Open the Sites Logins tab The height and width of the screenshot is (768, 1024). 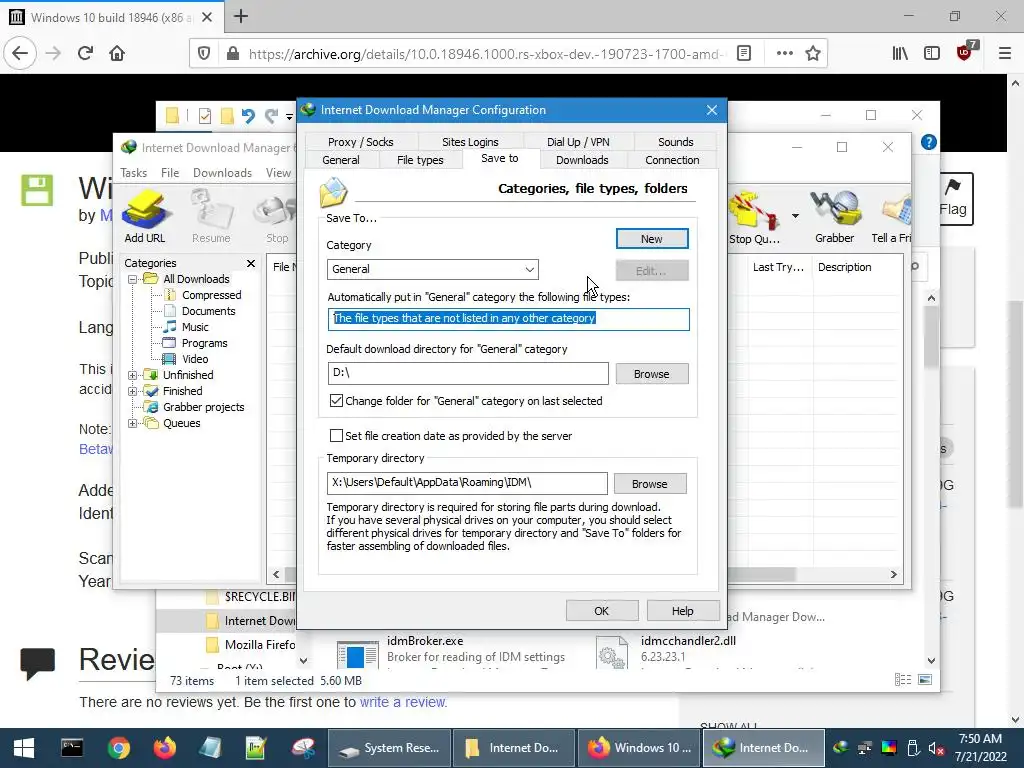pyautogui.click(x=470, y=142)
